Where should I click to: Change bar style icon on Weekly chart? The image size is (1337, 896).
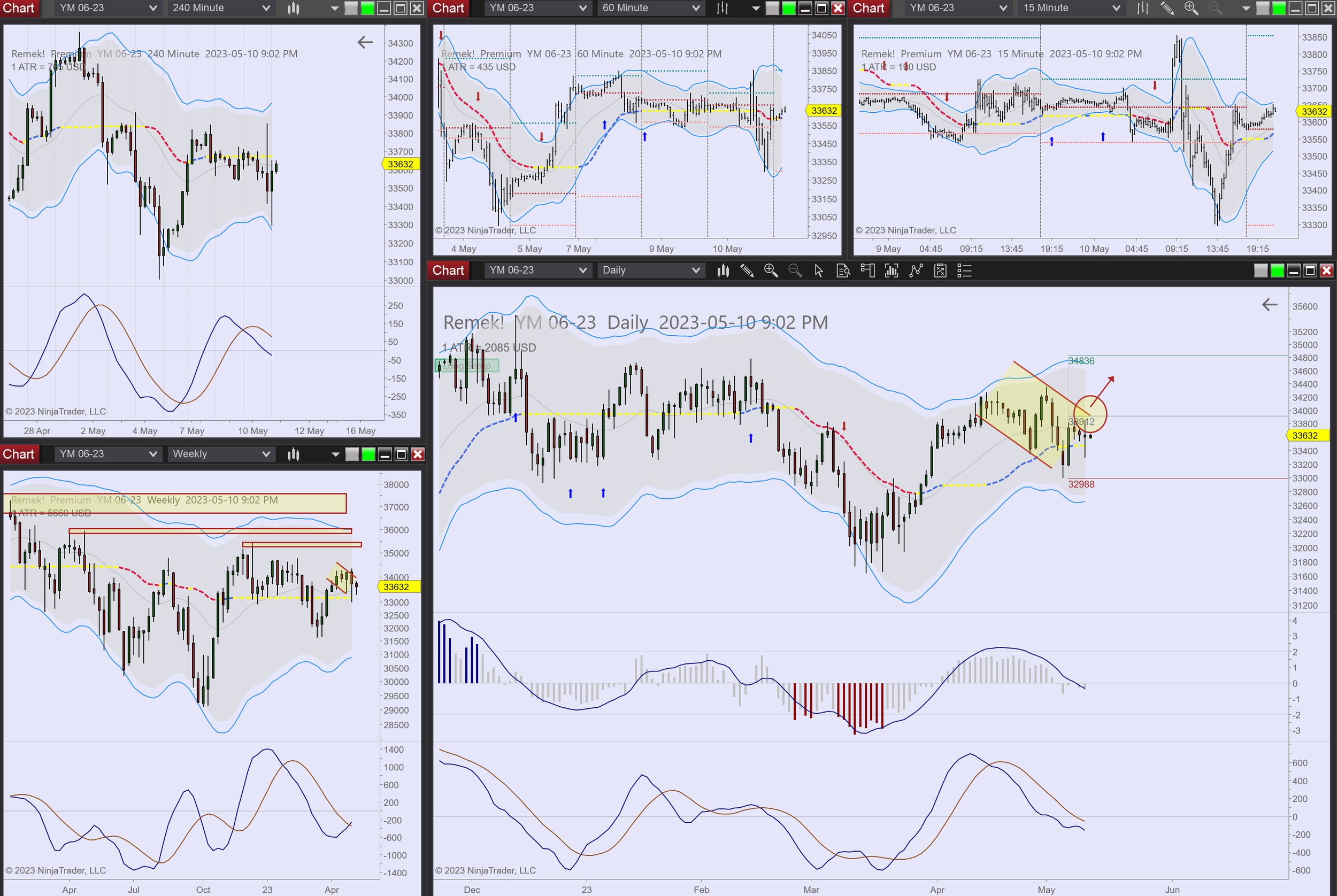tap(293, 454)
